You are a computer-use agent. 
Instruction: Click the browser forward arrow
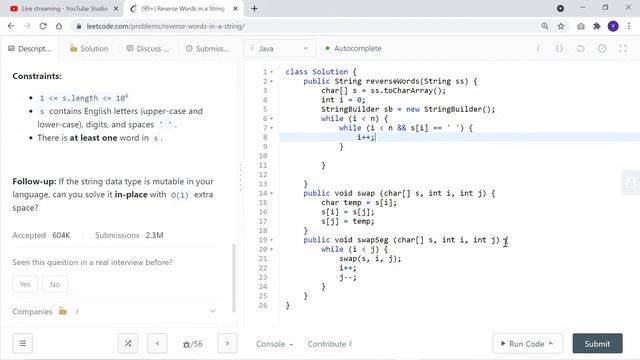(27, 26)
